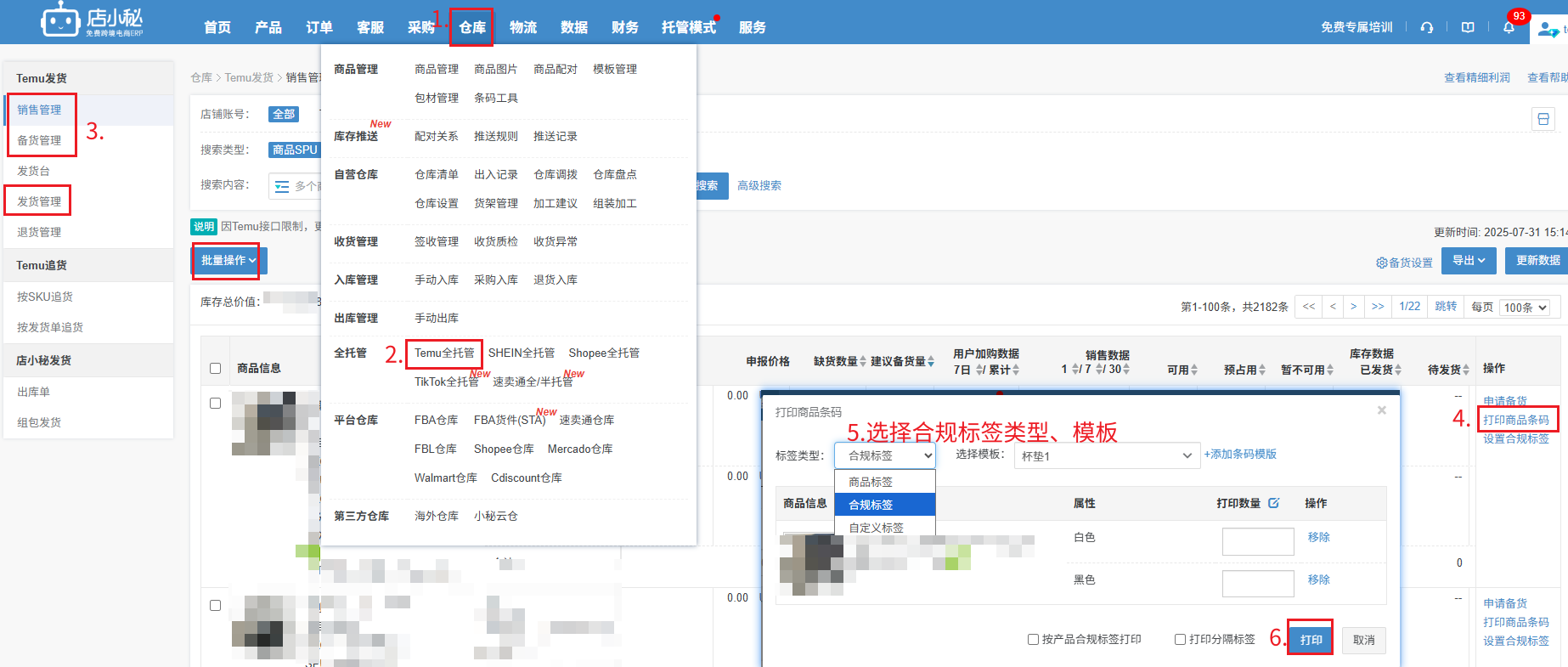Expand the 导出 dropdown button
This screenshot has height=667, width=1568.
[1469, 261]
